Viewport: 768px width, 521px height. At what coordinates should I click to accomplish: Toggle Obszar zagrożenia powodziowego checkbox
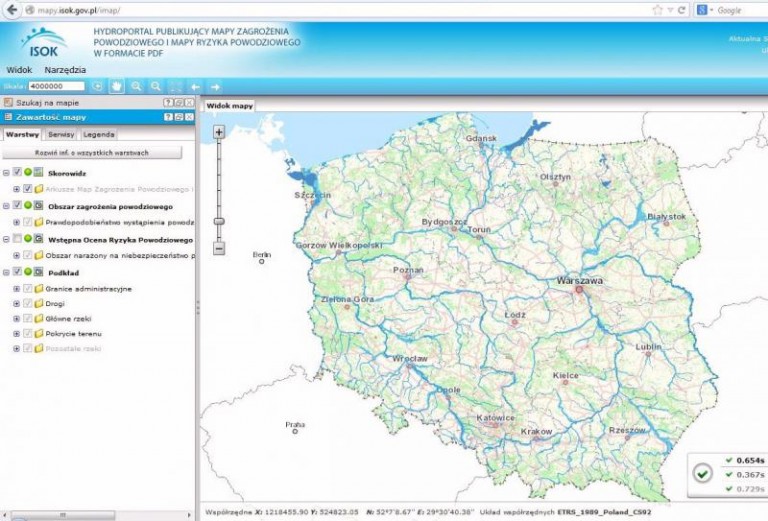pyautogui.click(x=17, y=205)
